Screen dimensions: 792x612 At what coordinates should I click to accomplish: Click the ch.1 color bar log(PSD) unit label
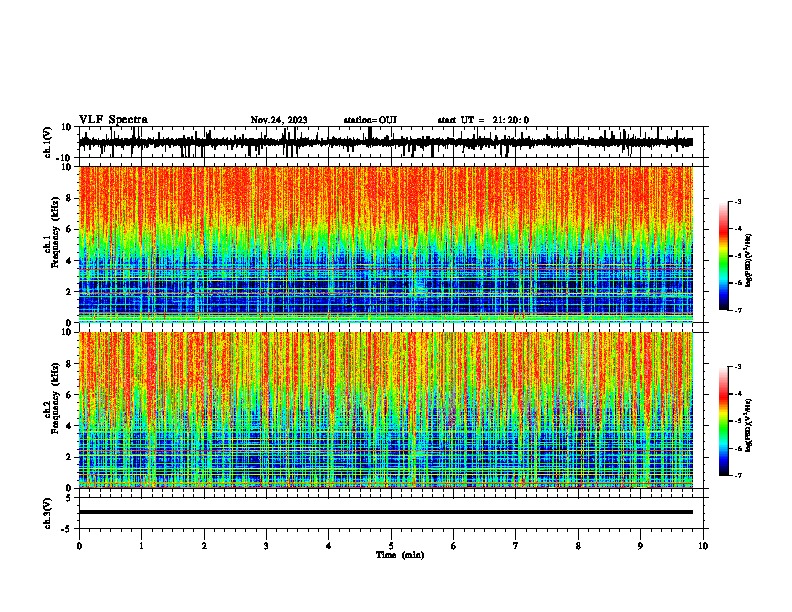tap(749, 260)
